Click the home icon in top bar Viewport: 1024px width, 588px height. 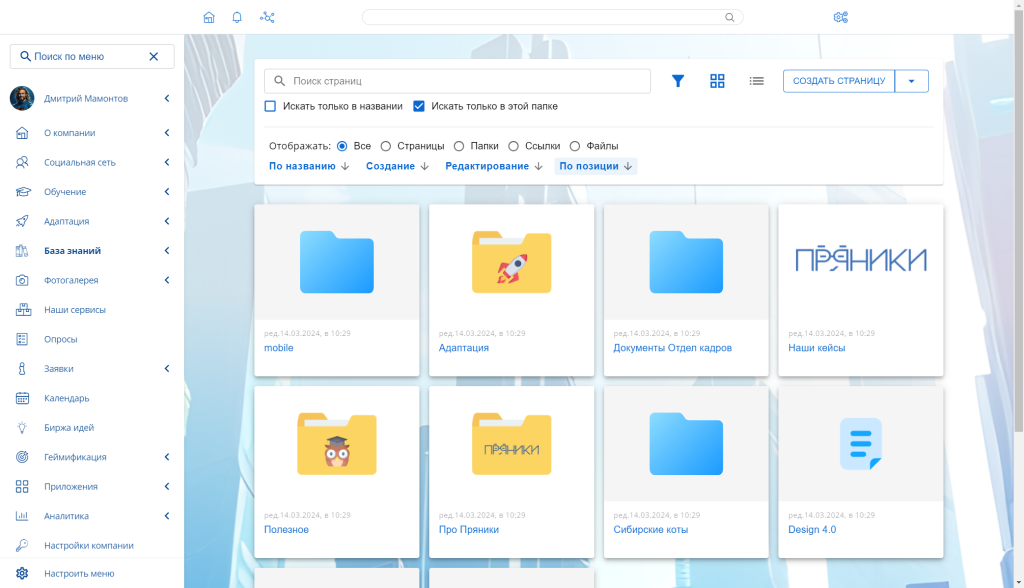pos(209,17)
